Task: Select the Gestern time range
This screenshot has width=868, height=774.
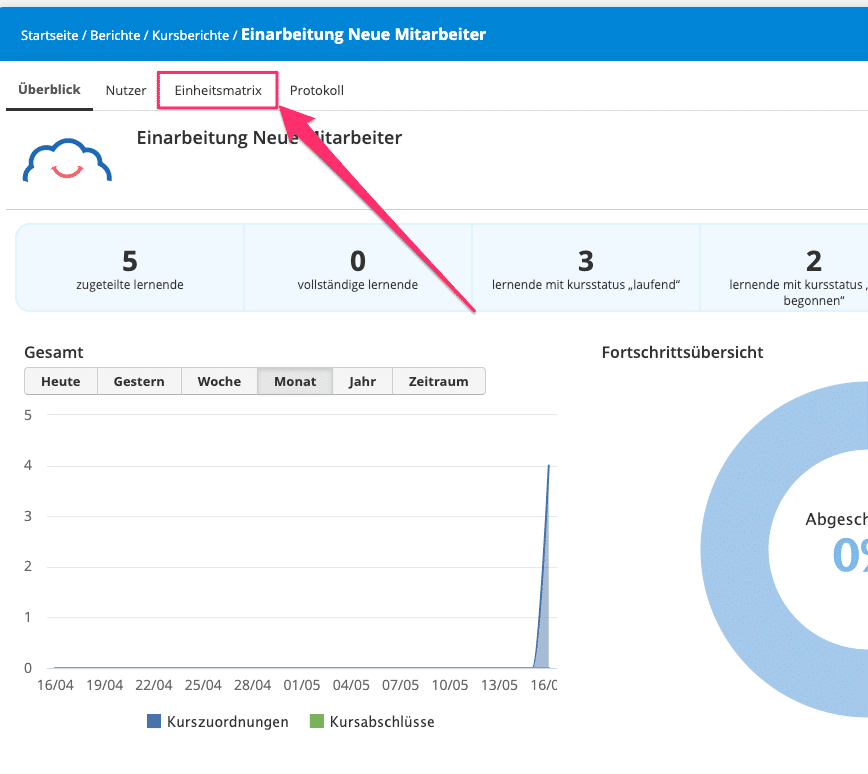Action: (x=139, y=381)
